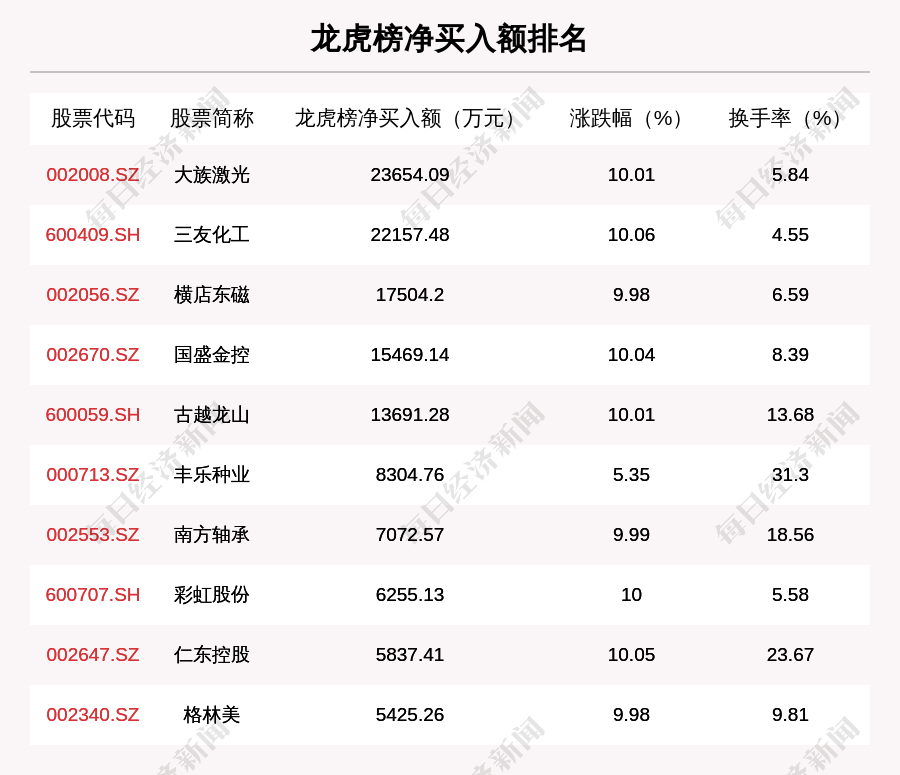Click 国盛金控 change value 10.04

click(x=631, y=355)
